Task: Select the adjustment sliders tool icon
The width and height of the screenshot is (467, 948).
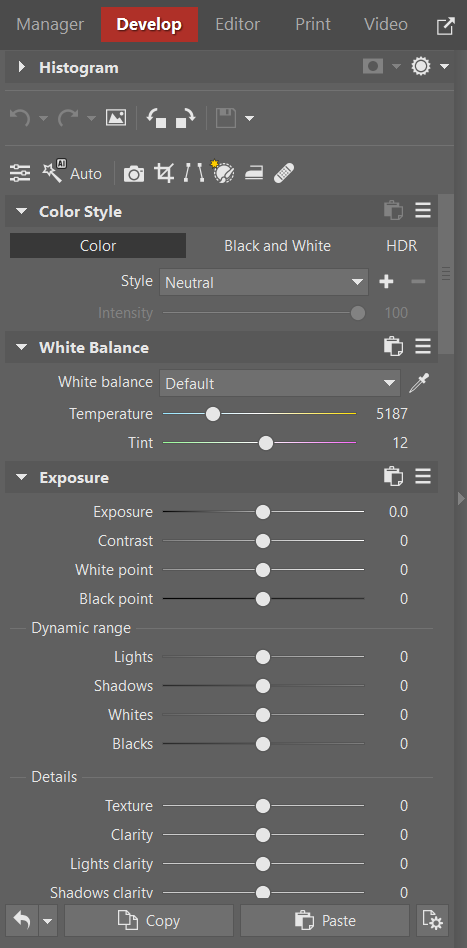Action: click(20, 174)
